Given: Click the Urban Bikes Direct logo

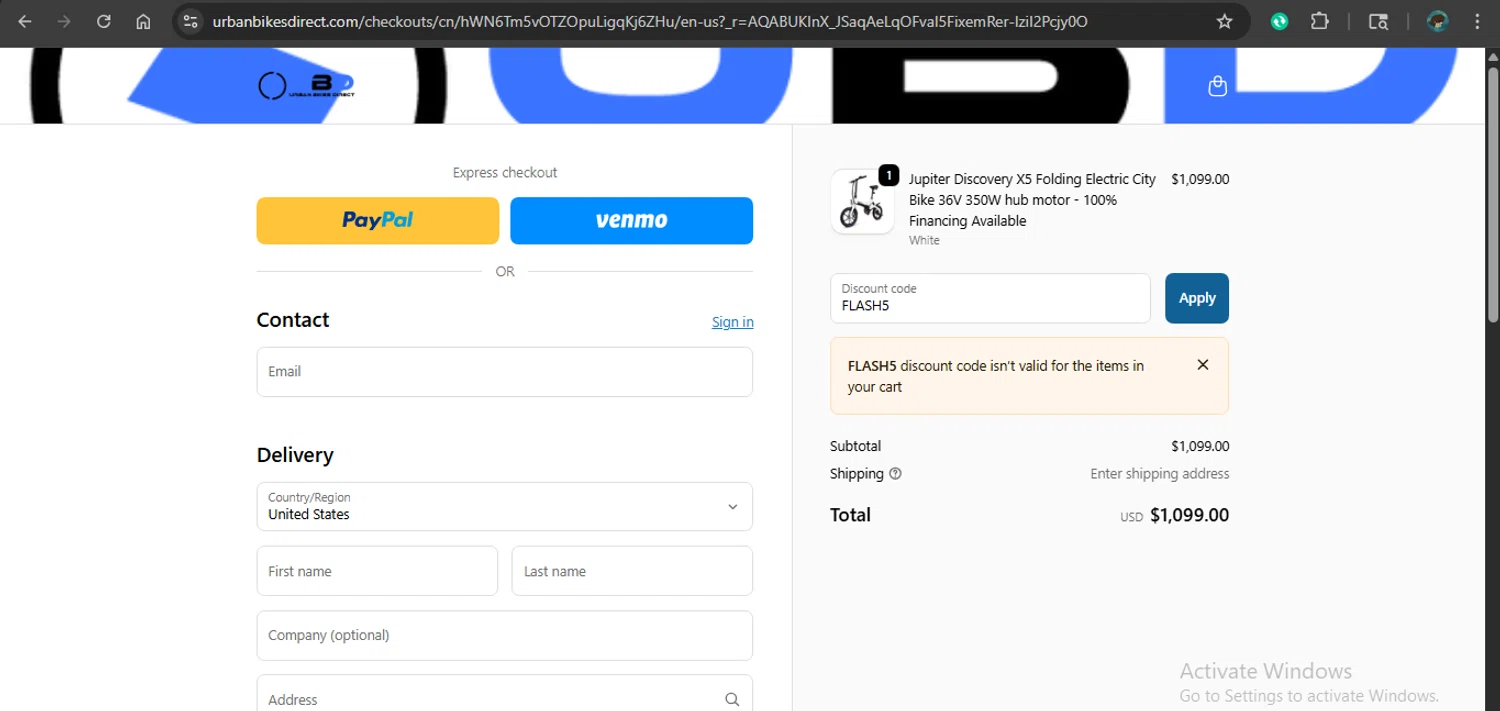Looking at the screenshot, I should tap(306, 86).
